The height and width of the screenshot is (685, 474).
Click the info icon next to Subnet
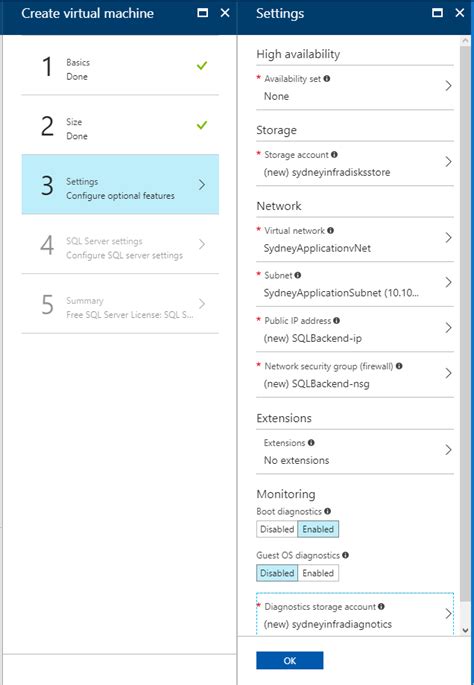pos(298,275)
